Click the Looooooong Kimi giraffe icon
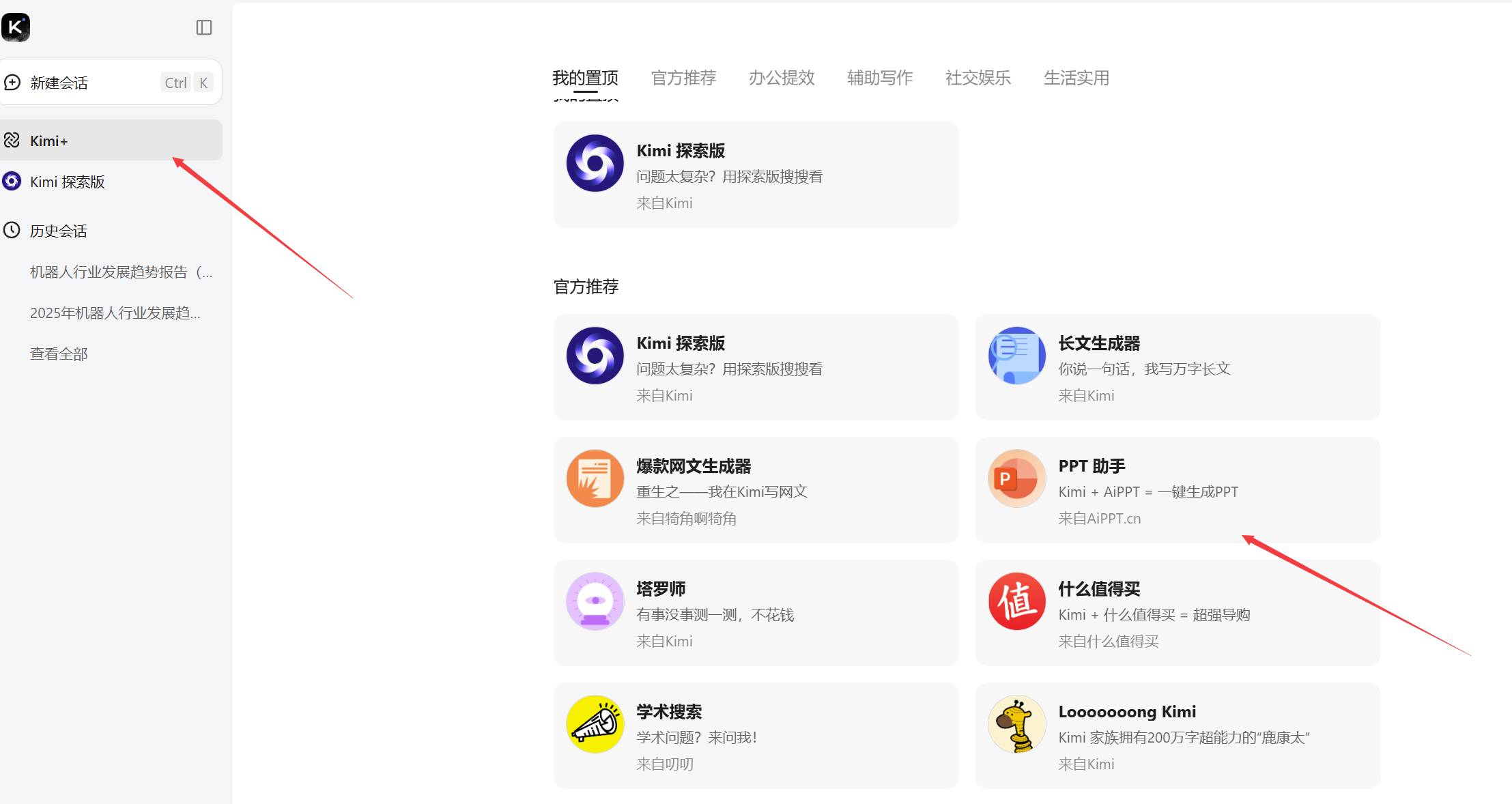 1017,724
